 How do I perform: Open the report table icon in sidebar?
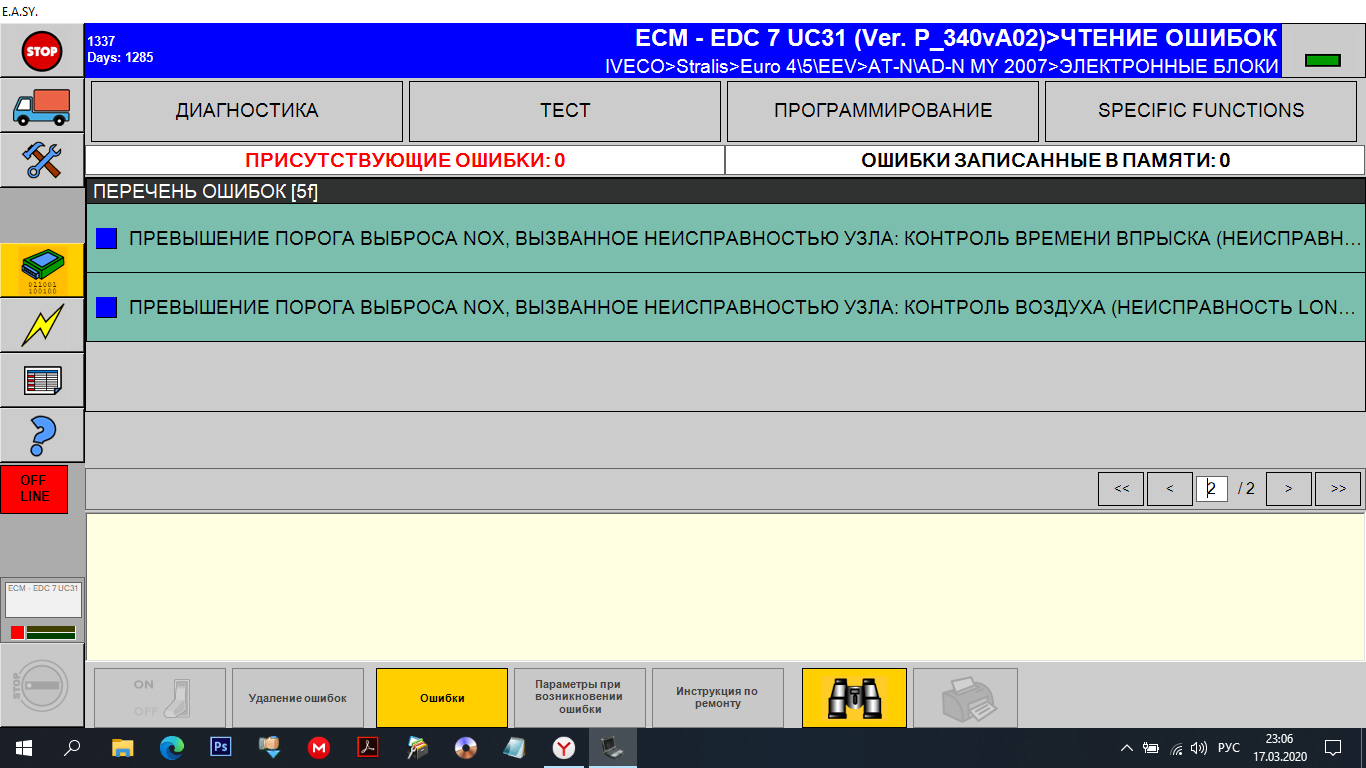point(42,380)
